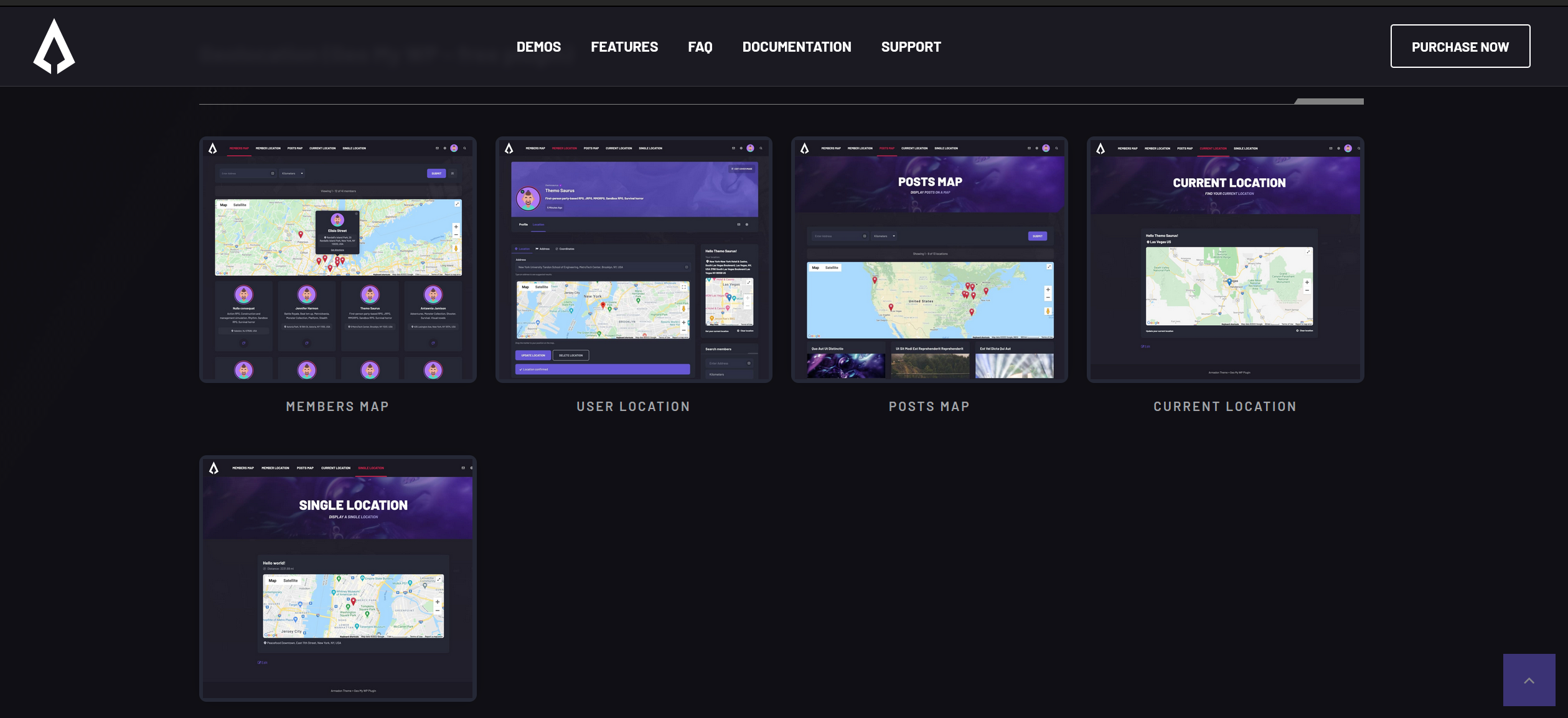The height and width of the screenshot is (718, 1568).
Task: Click the Update Location button in User Location preview
Action: tap(533, 356)
